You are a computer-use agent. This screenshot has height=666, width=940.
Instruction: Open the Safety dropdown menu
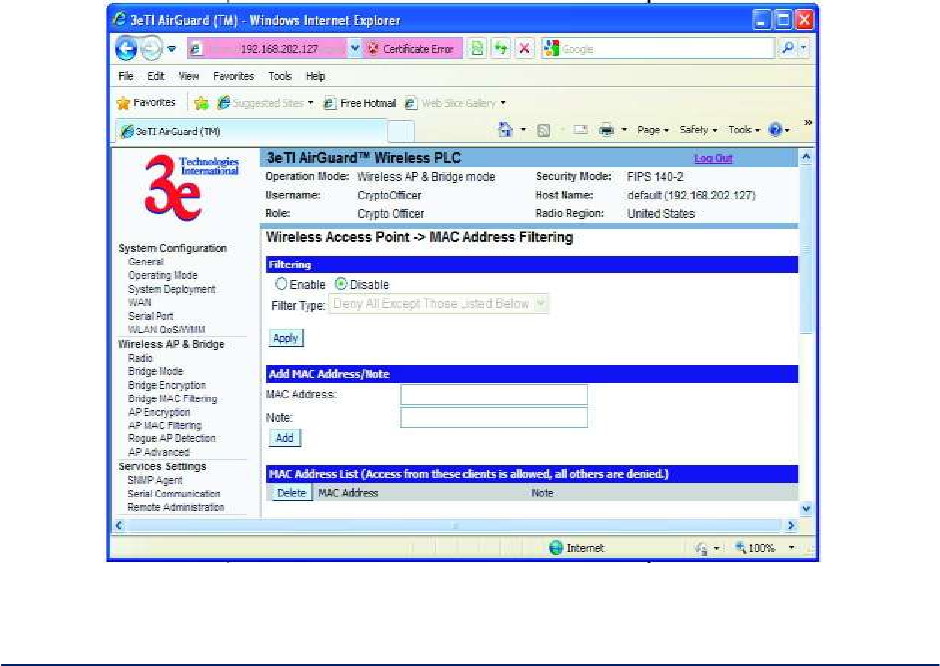[698, 129]
